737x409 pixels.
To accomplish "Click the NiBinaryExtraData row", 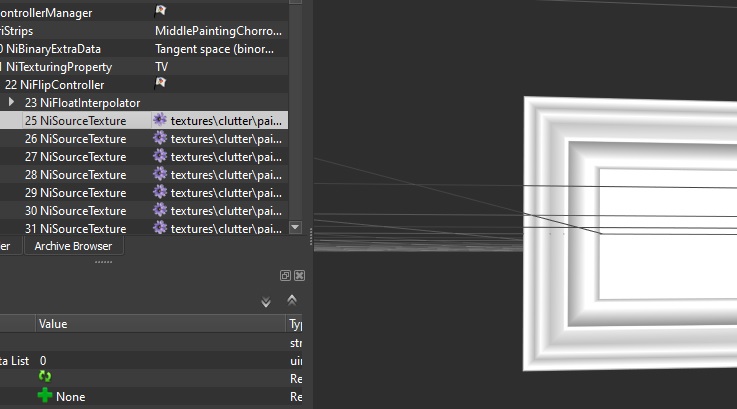I will coord(144,49).
